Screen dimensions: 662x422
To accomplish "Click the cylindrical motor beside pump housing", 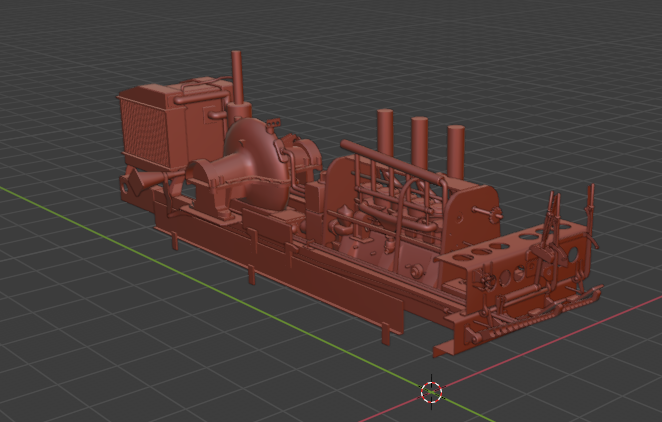I will pos(302,157).
